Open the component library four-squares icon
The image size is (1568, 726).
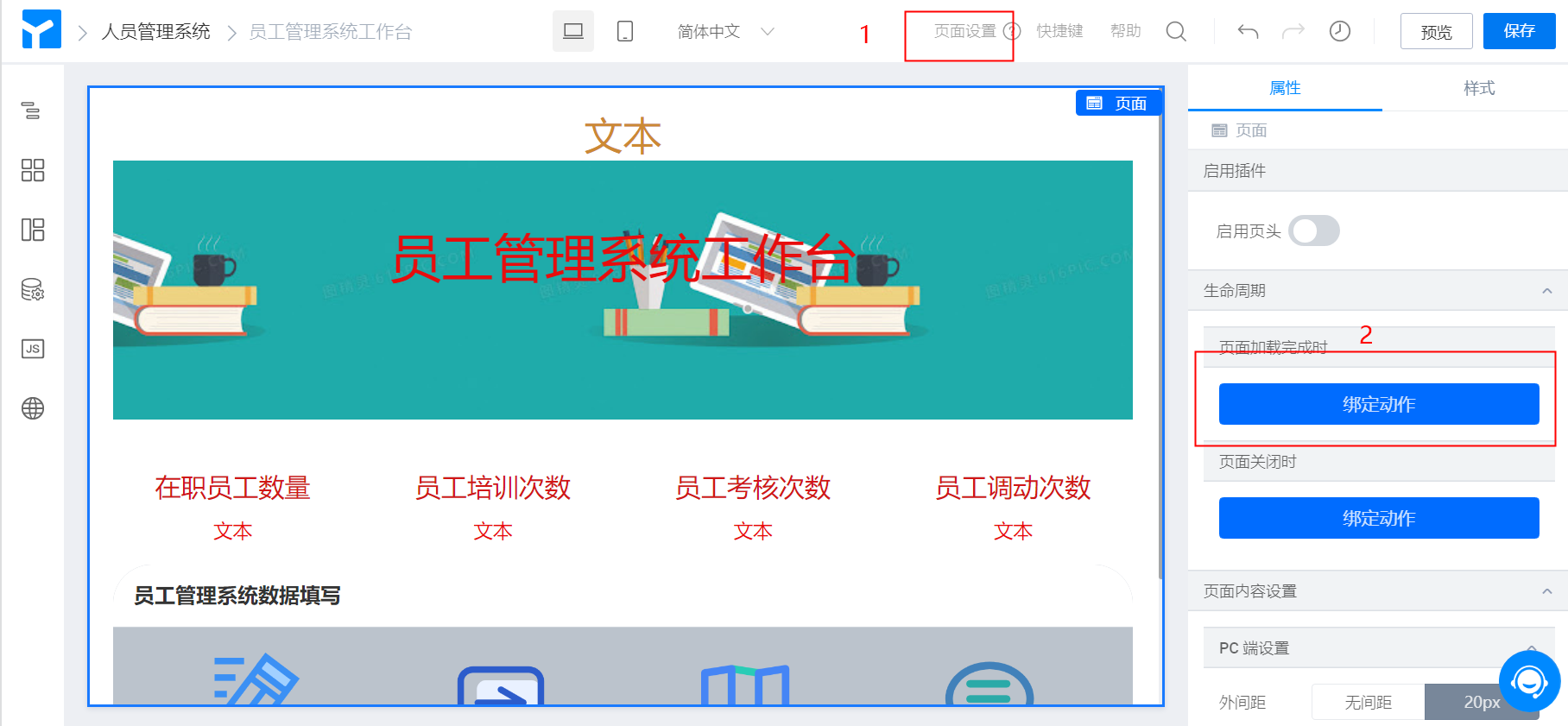click(32, 170)
